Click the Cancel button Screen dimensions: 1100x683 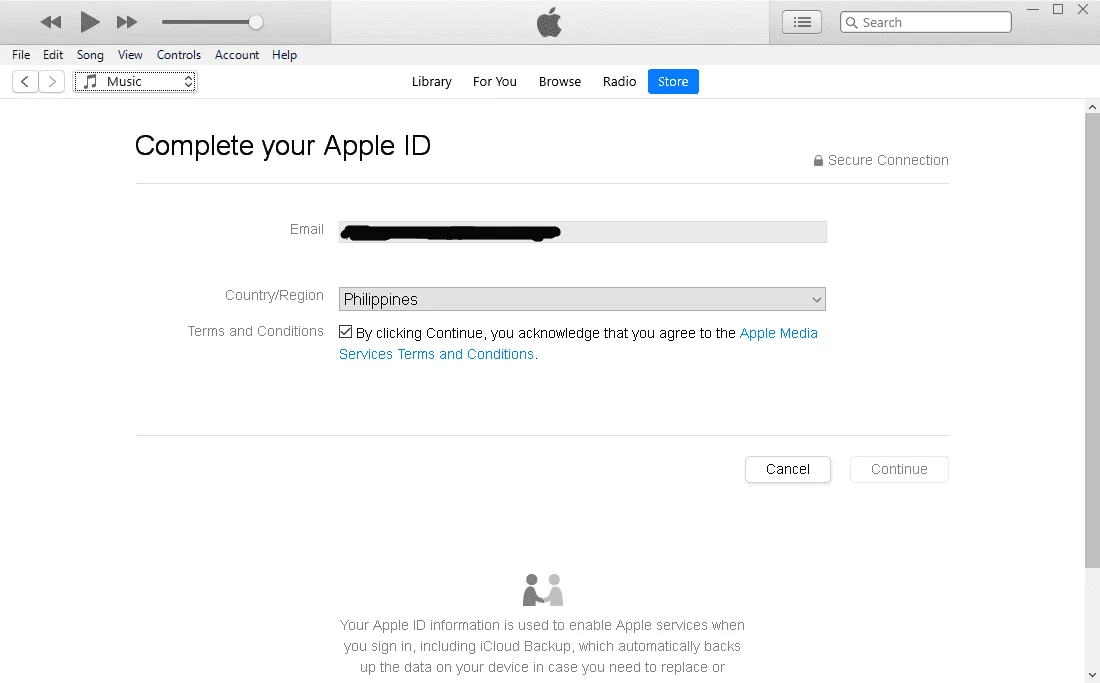788,469
